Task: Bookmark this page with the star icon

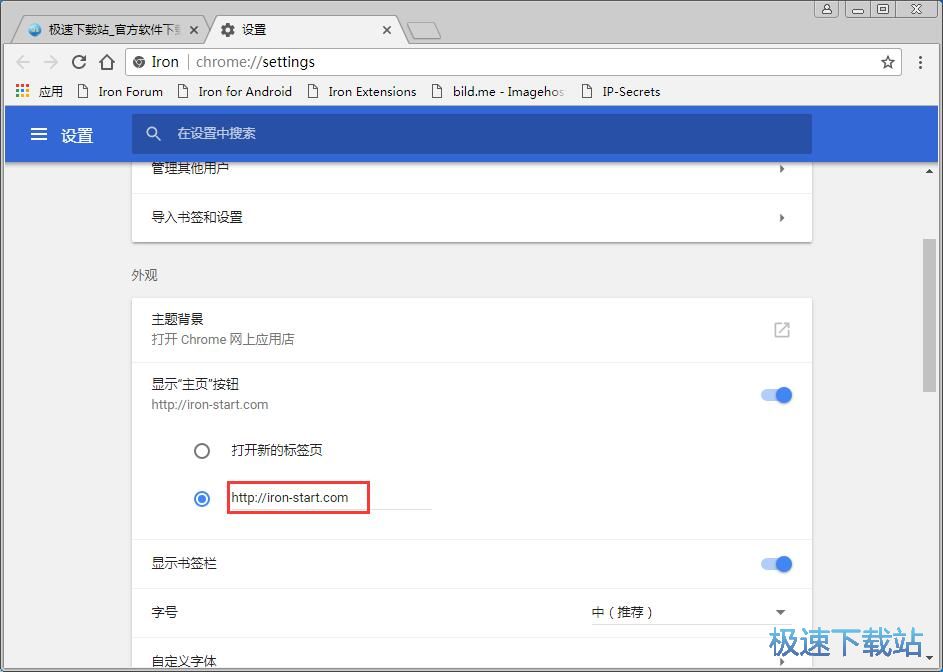Action: pyautogui.click(x=888, y=61)
